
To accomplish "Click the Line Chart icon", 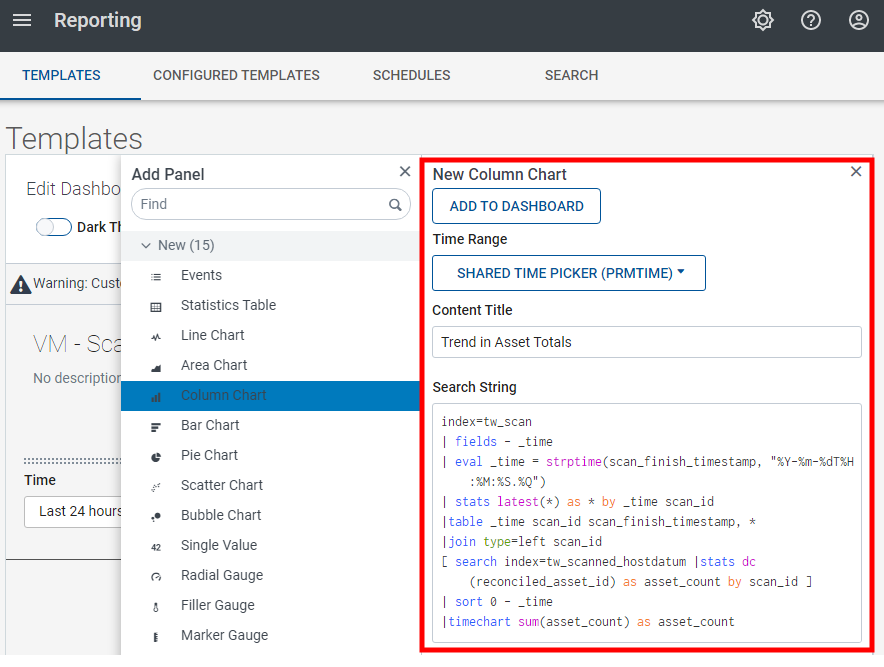I will point(156,337).
